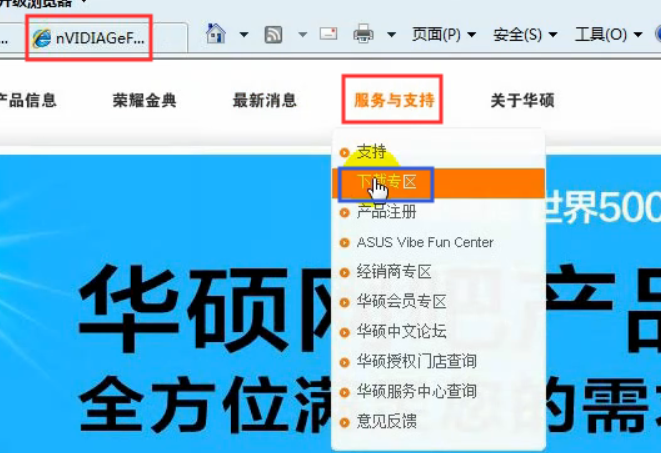Open the 页面(P) menu
Screen dimensions: 661x453
(x=443, y=35)
